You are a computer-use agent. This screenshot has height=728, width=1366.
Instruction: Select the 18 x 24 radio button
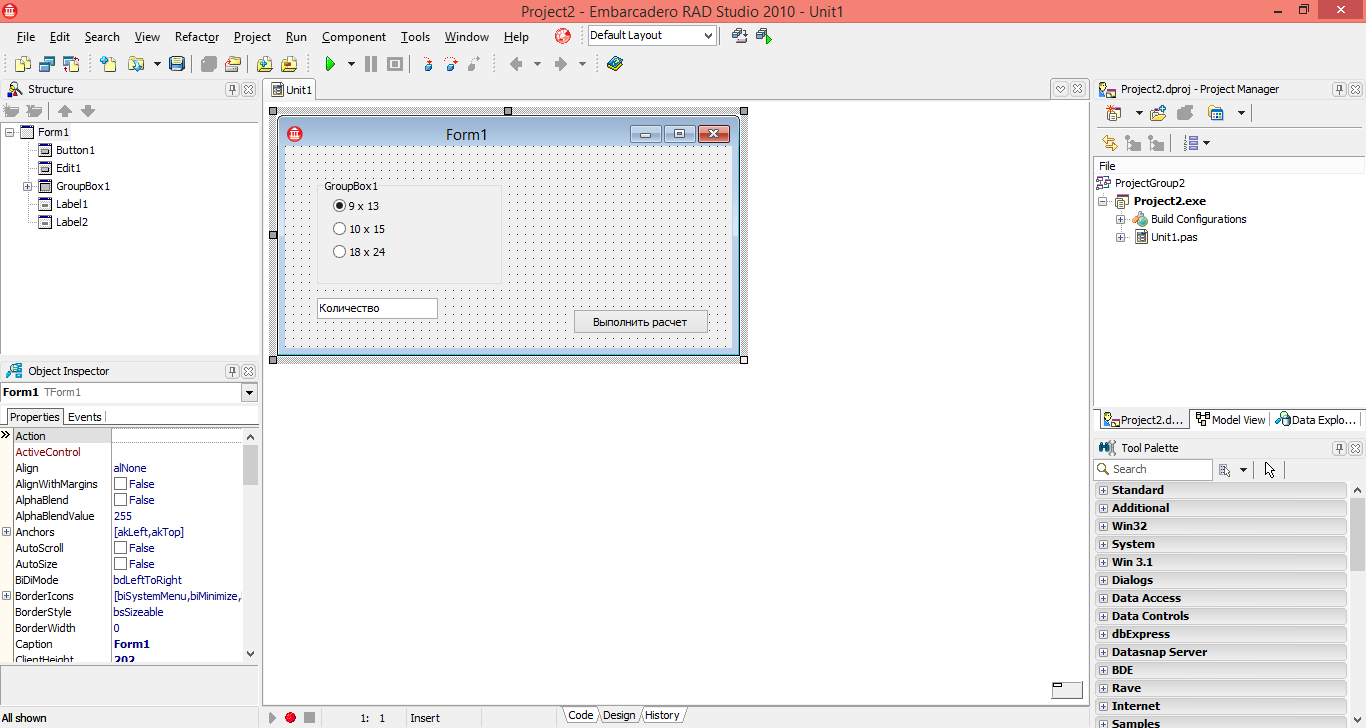[340, 252]
